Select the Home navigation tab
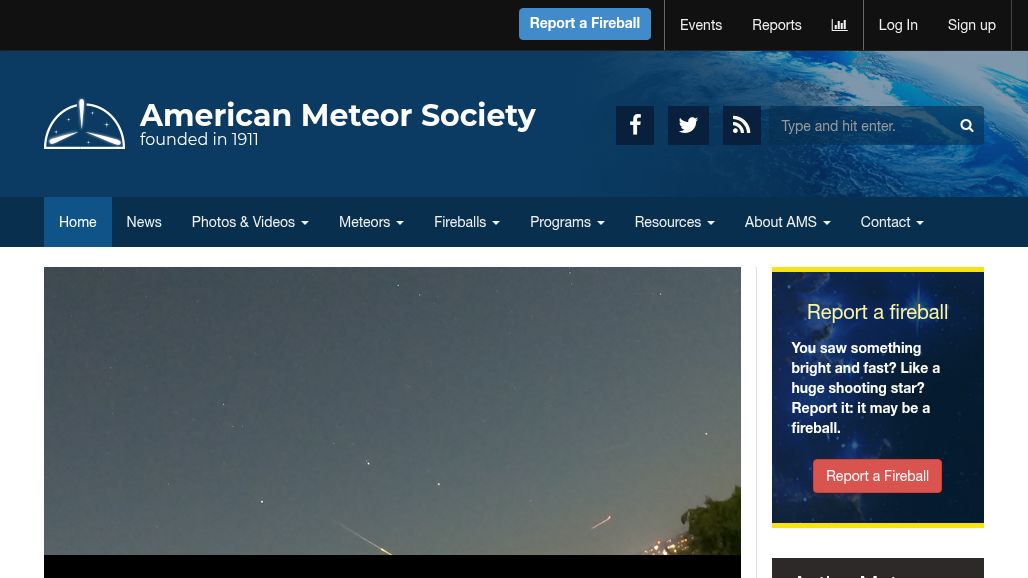1028x578 pixels. tap(77, 221)
